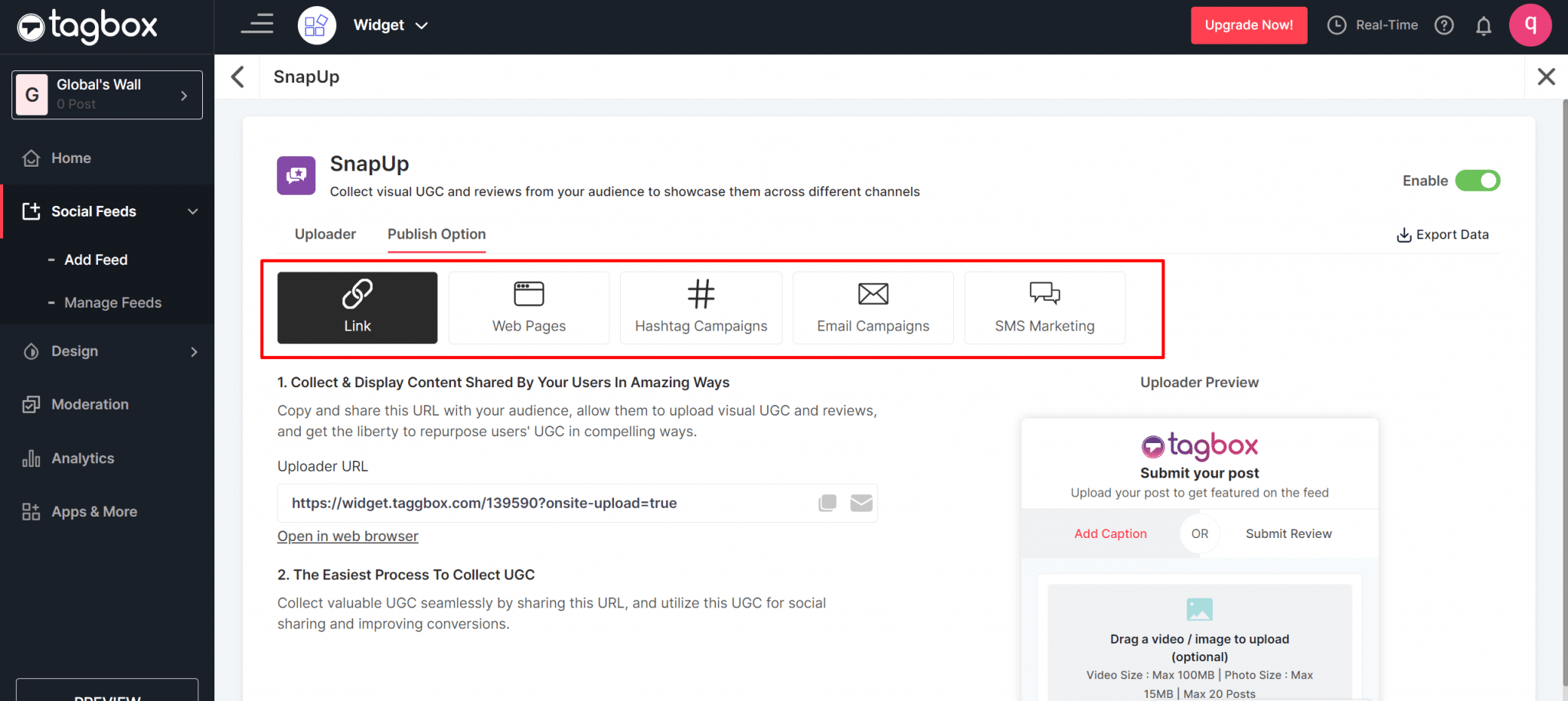
Task: Select the Hashtag Campaigns option
Action: (701, 308)
